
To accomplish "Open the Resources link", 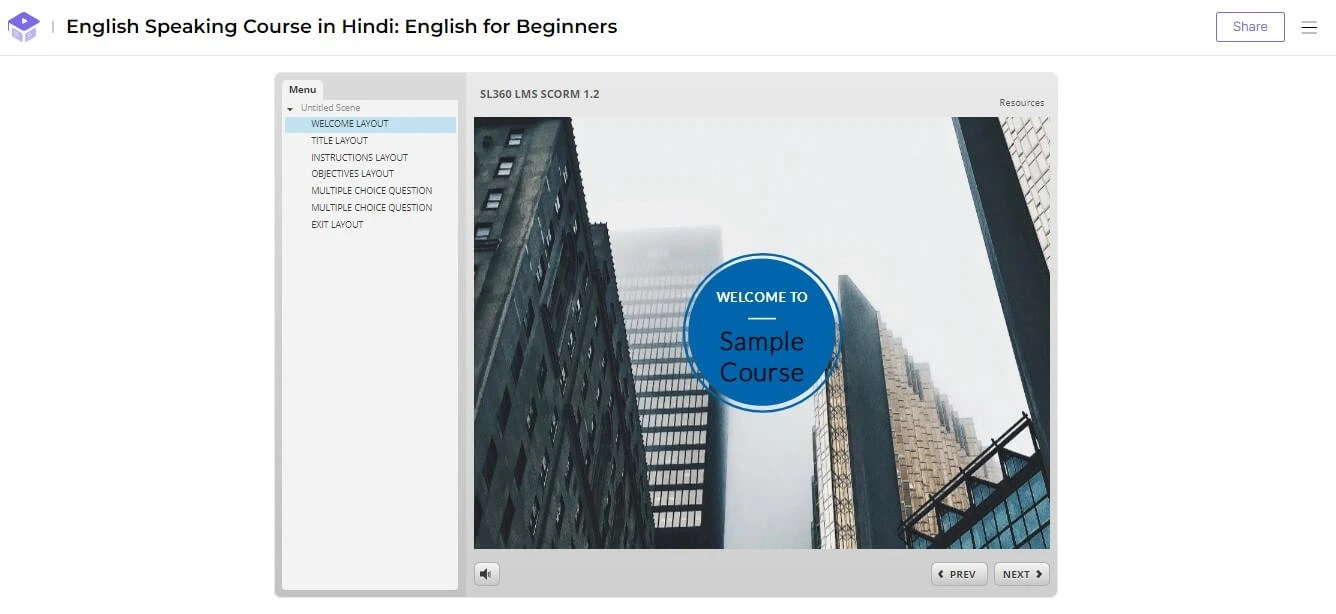I will 1021,103.
